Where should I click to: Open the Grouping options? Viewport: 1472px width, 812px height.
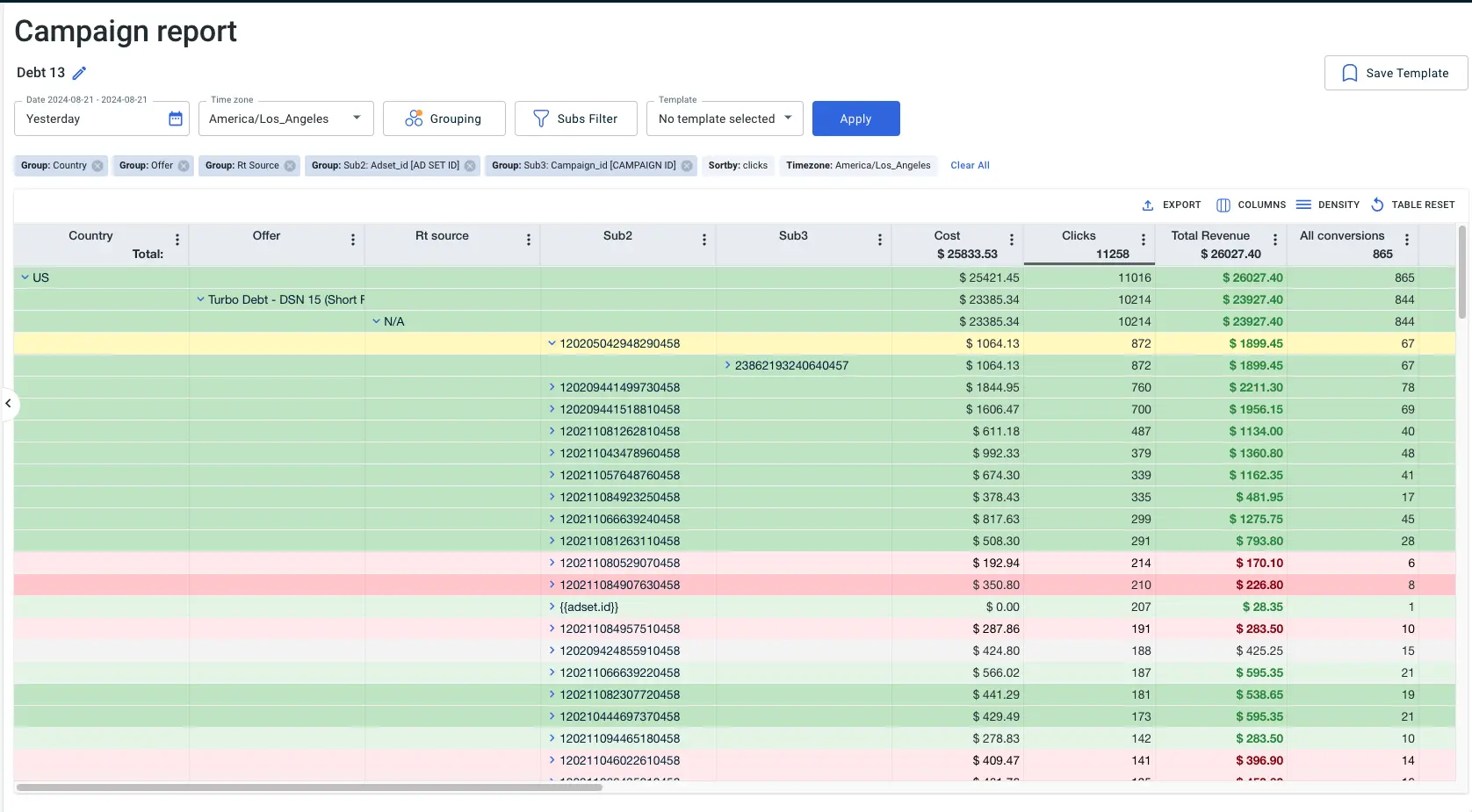[444, 119]
